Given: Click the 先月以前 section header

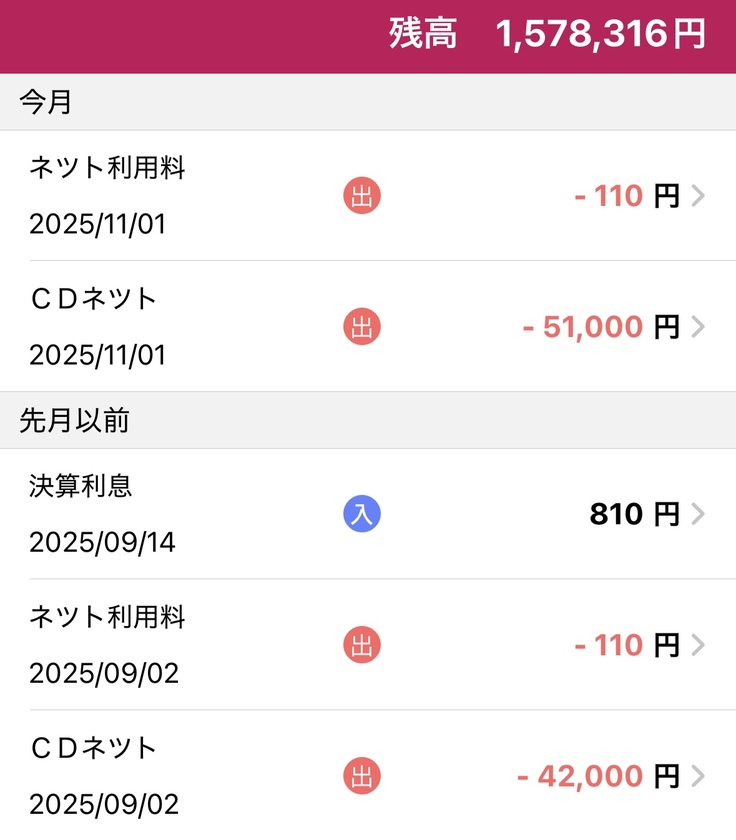Looking at the screenshot, I should 74,421.
